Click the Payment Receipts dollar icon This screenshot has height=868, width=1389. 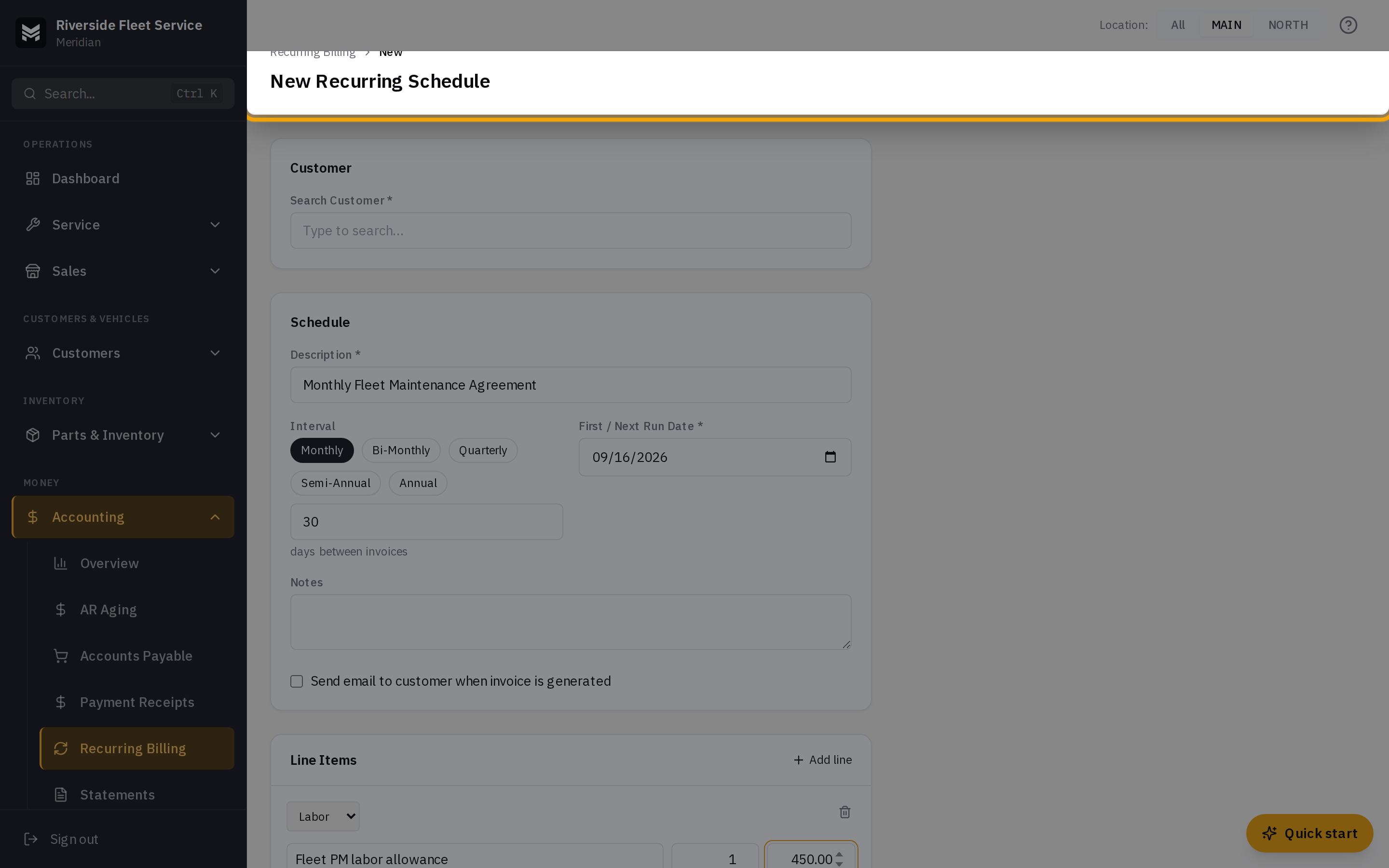[x=61, y=702]
